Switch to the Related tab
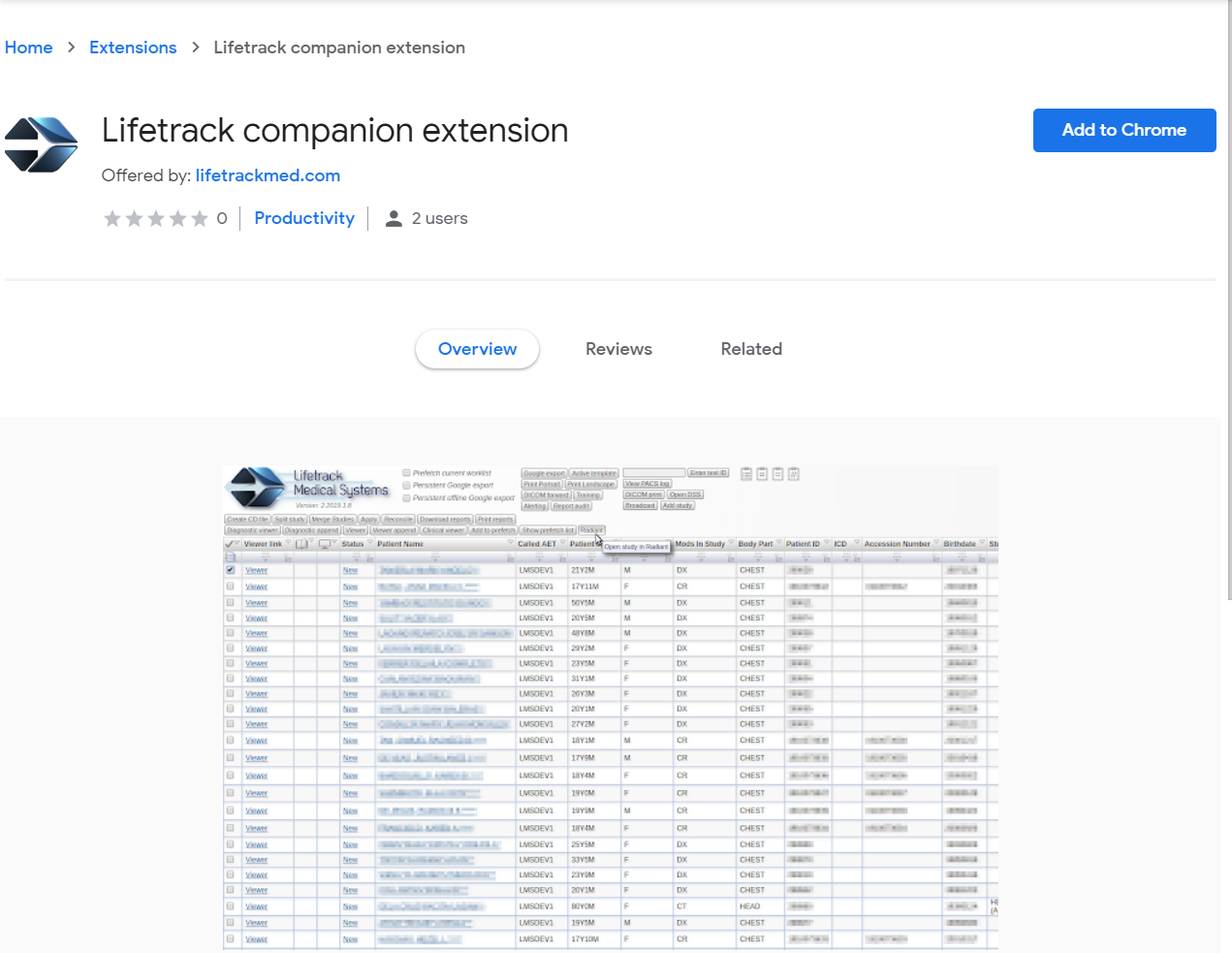This screenshot has height=953, width=1232. 751,349
